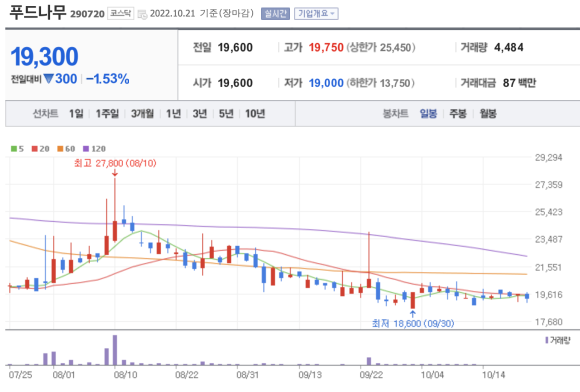
Task: Open the 기업개요 dropdown
Action: click(x=316, y=14)
